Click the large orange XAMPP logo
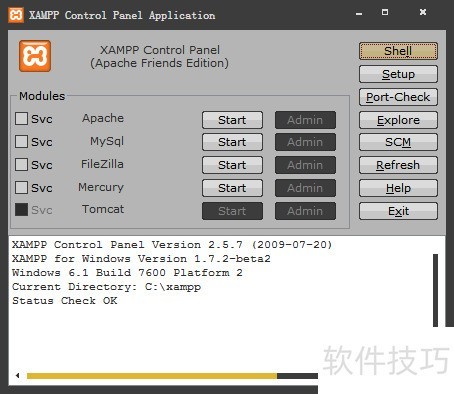This screenshot has width=454, height=394. coord(35,56)
